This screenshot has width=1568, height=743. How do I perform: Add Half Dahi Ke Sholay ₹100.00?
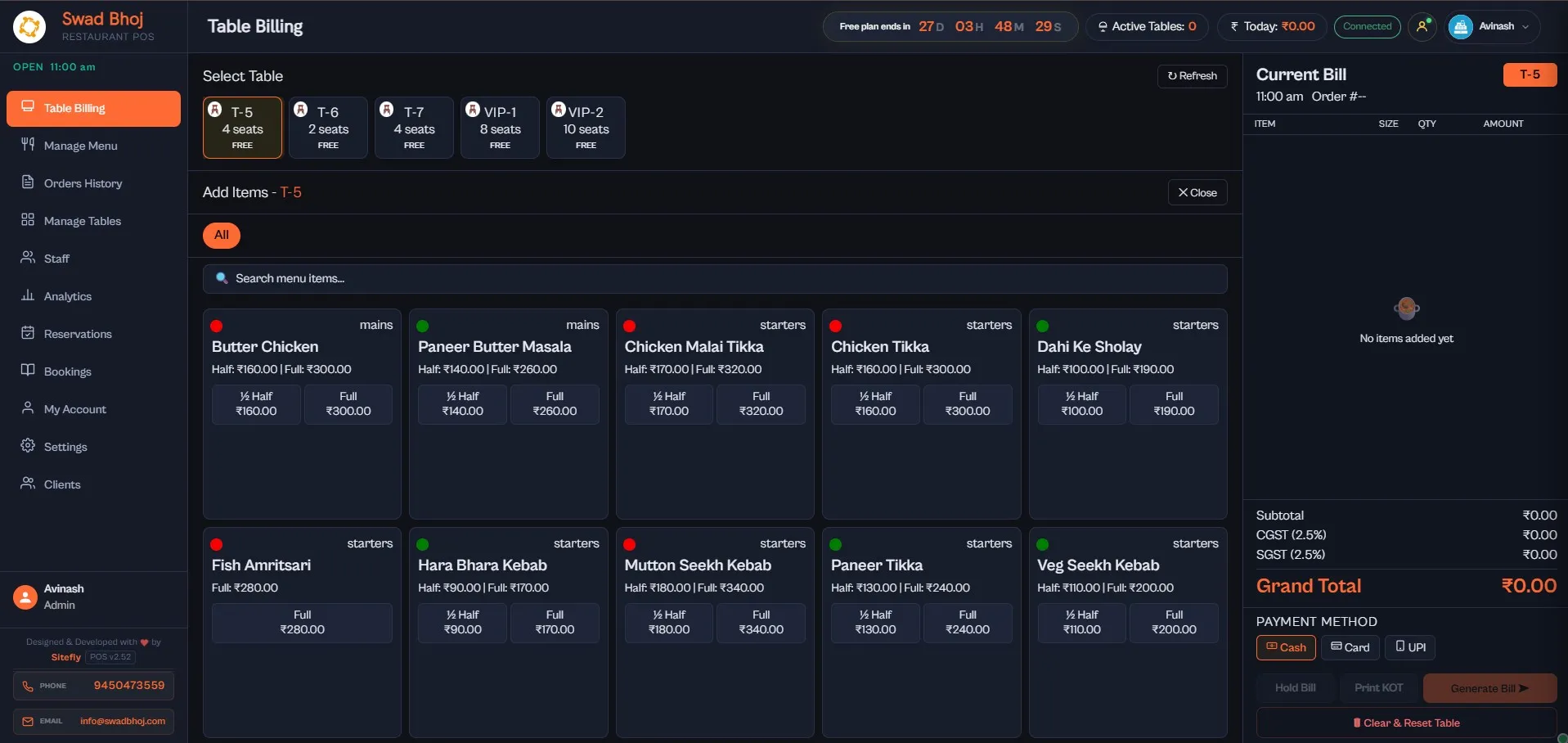coord(1081,404)
